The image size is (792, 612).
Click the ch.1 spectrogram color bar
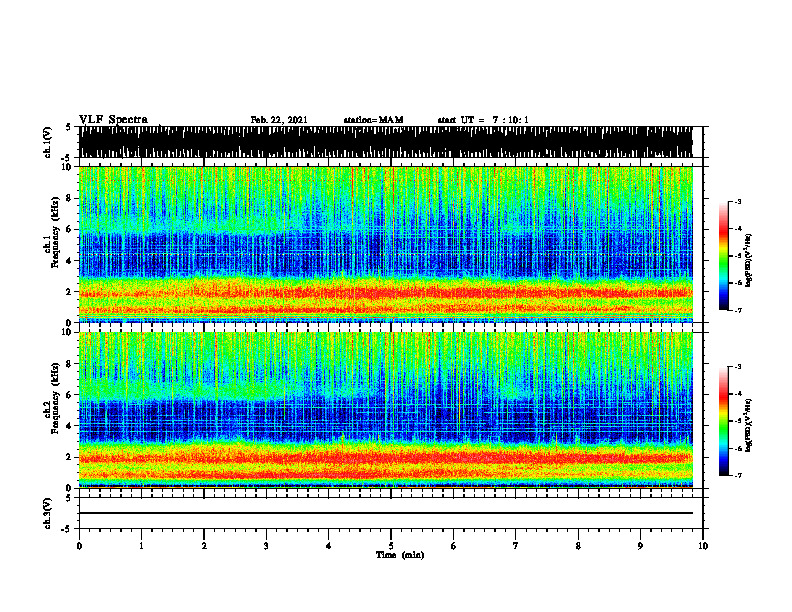pyautogui.click(x=723, y=256)
